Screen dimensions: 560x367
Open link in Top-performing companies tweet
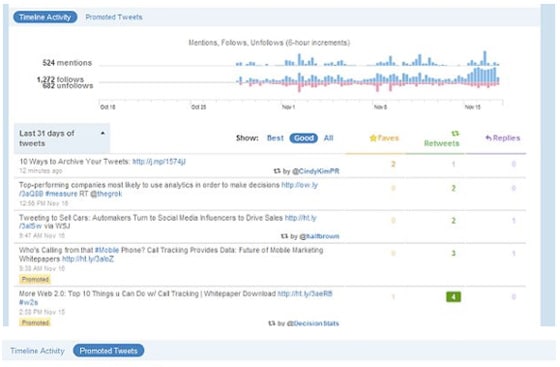[x=299, y=185]
